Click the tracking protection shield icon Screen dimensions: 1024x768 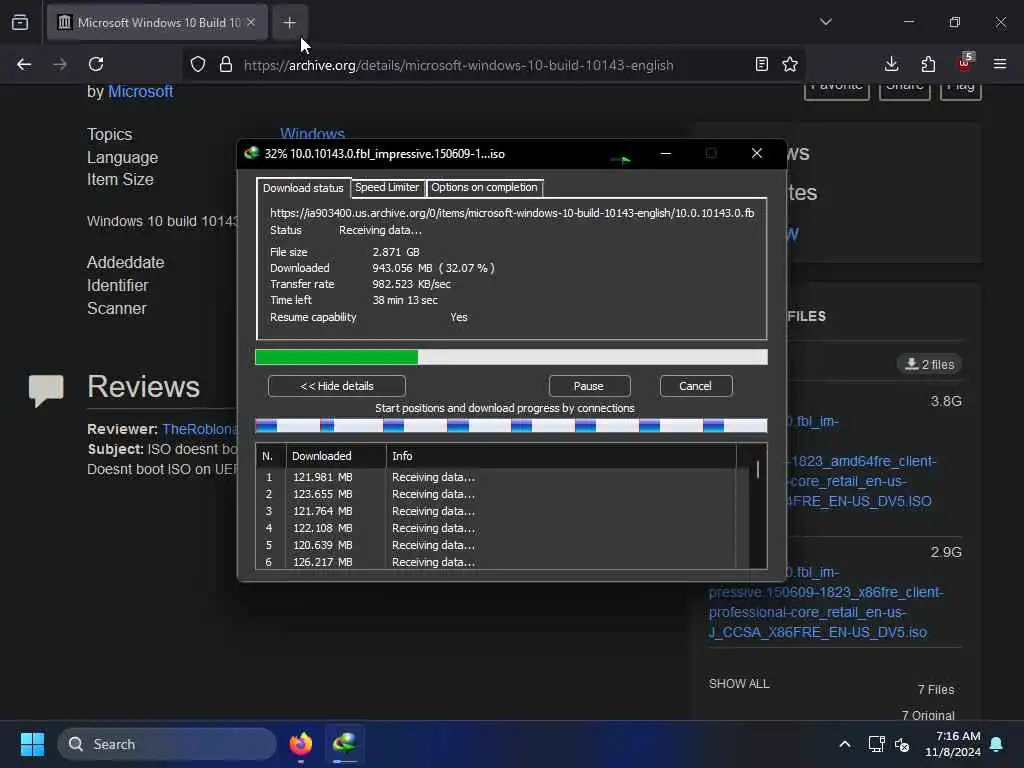tap(198, 64)
